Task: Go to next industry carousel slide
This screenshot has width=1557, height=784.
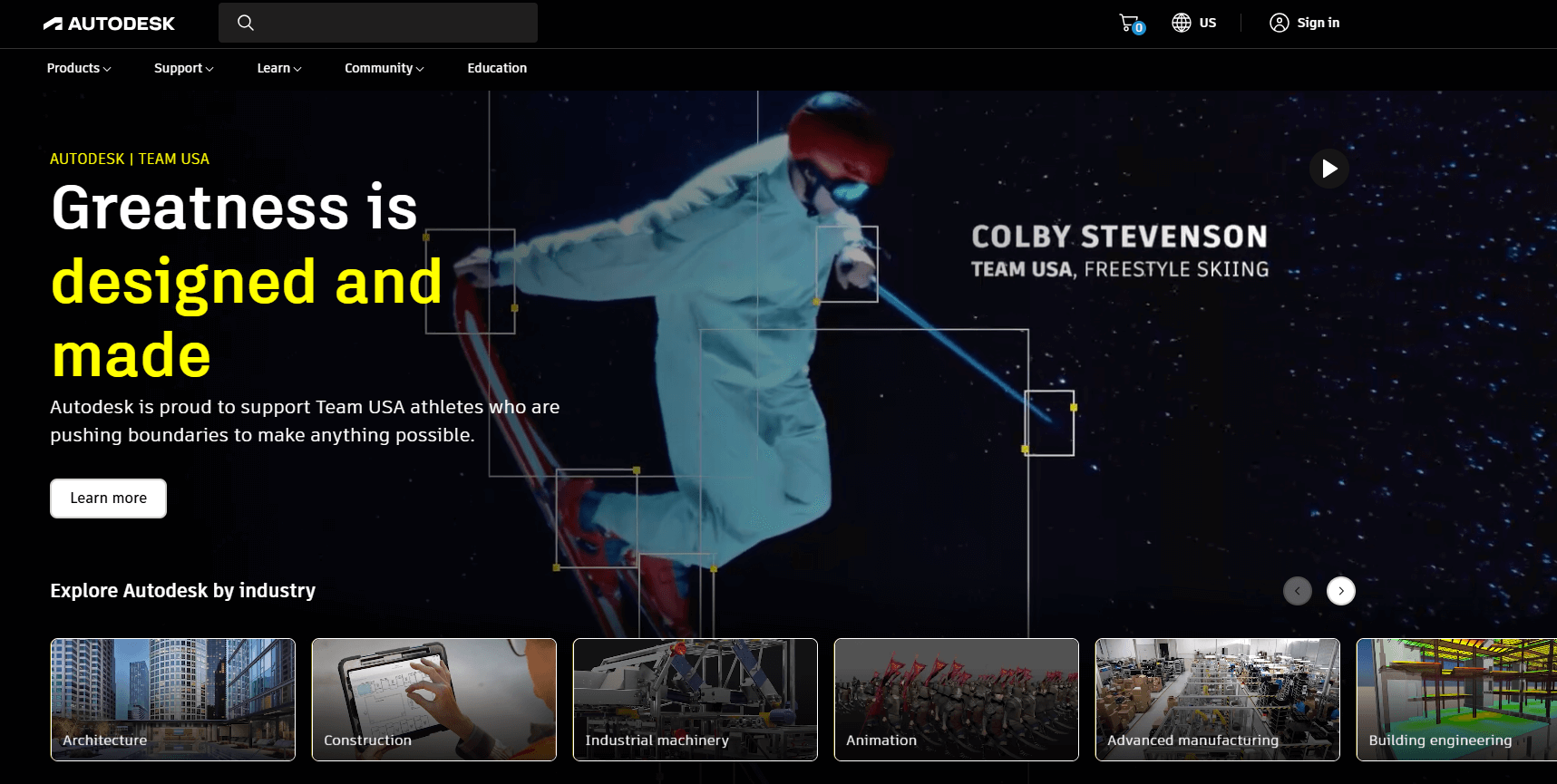Action: (x=1340, y=591)
